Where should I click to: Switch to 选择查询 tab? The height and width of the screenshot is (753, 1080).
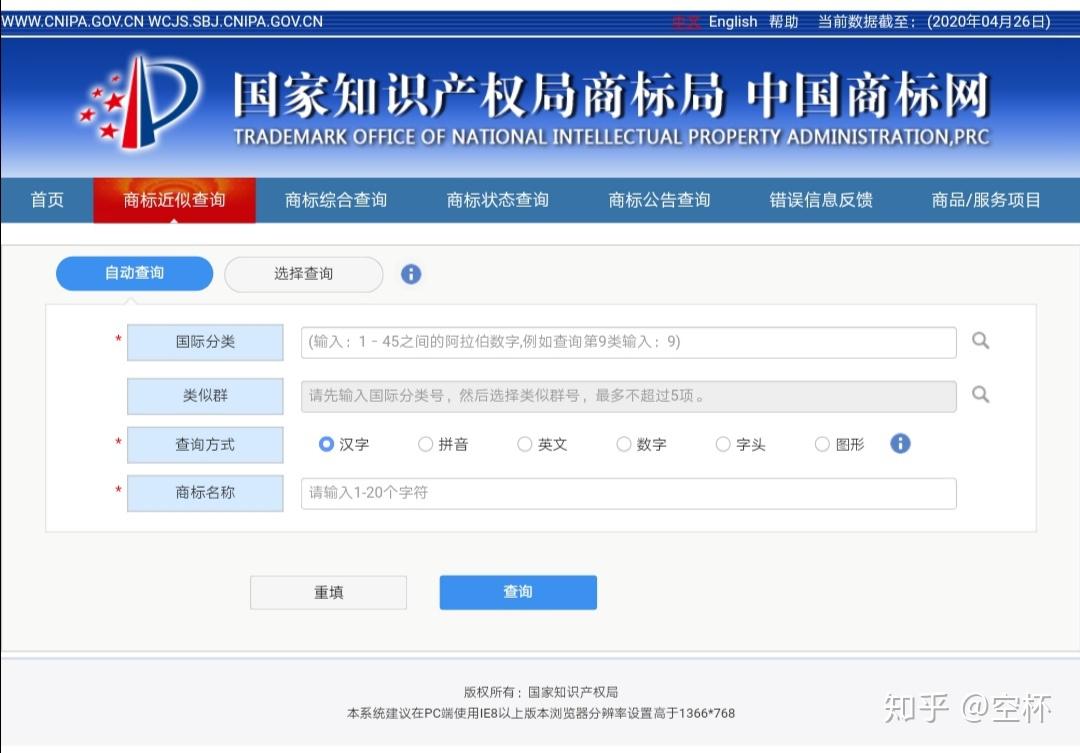click(304, 274)
